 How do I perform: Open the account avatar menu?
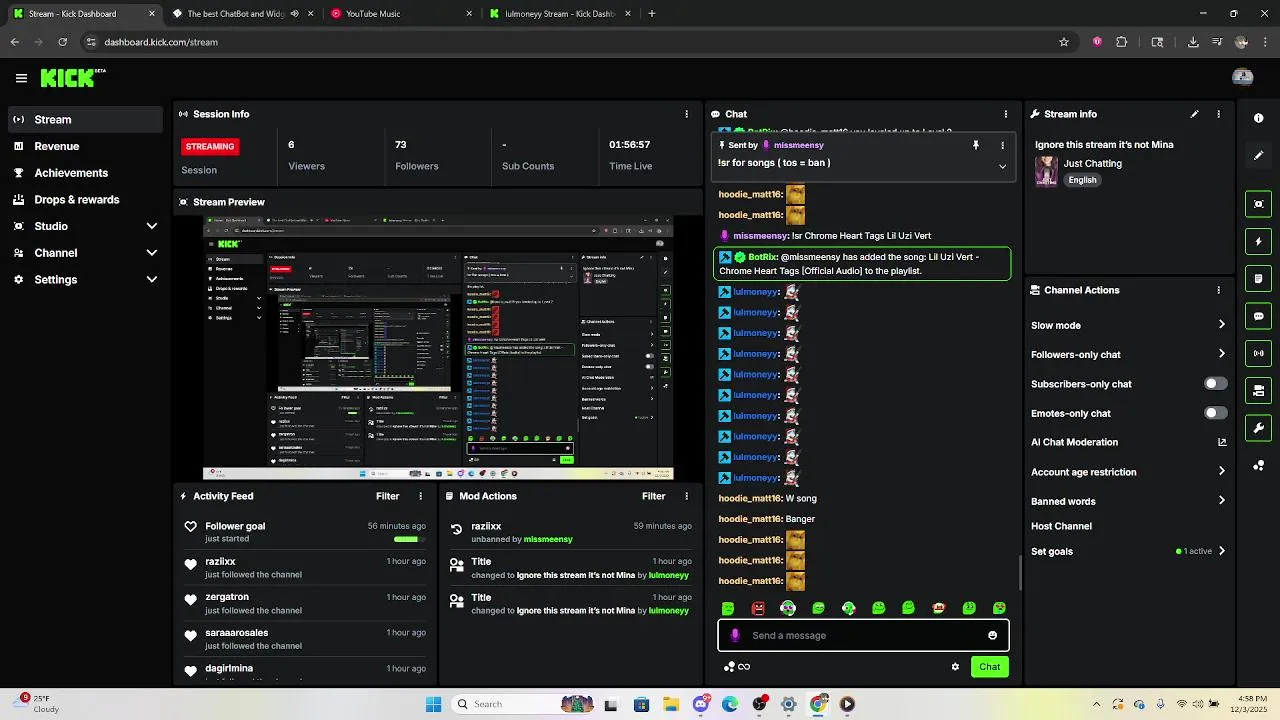pos(1243,78)
